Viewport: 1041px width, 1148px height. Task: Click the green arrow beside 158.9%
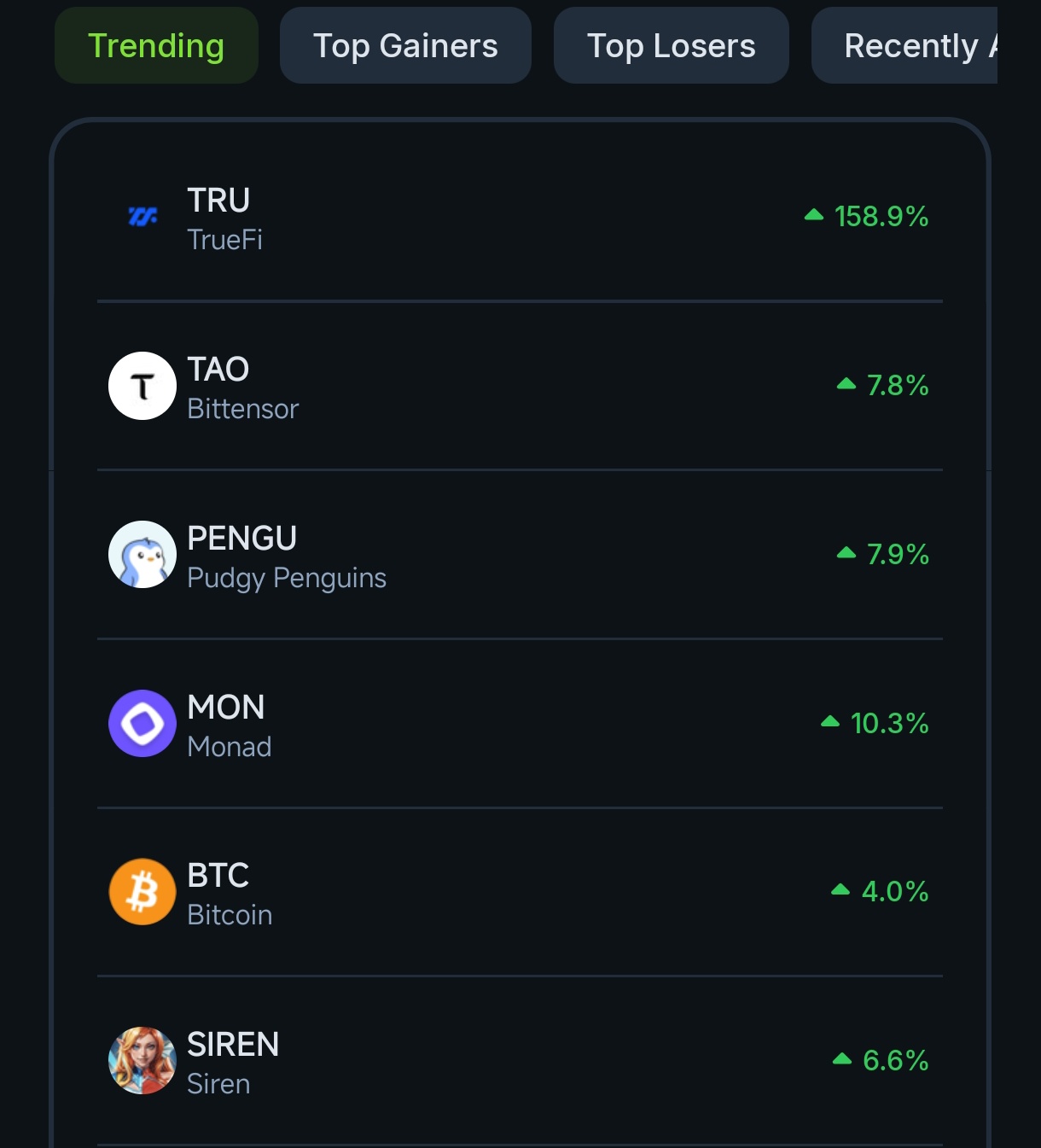[814, 215]
